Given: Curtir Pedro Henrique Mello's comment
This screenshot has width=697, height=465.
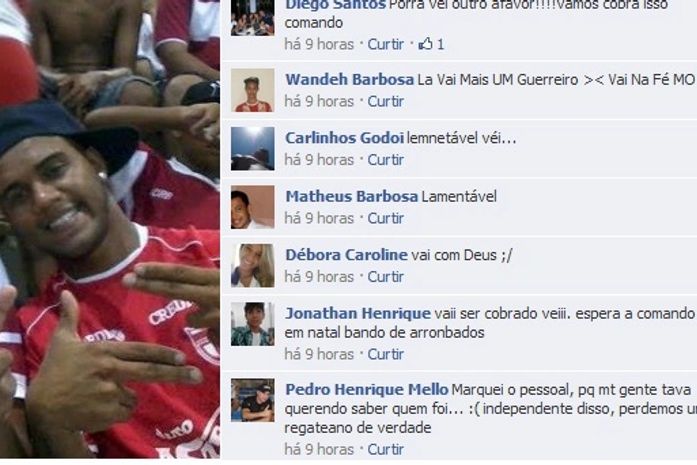Looking at the screenshot, I should (385, 449).
